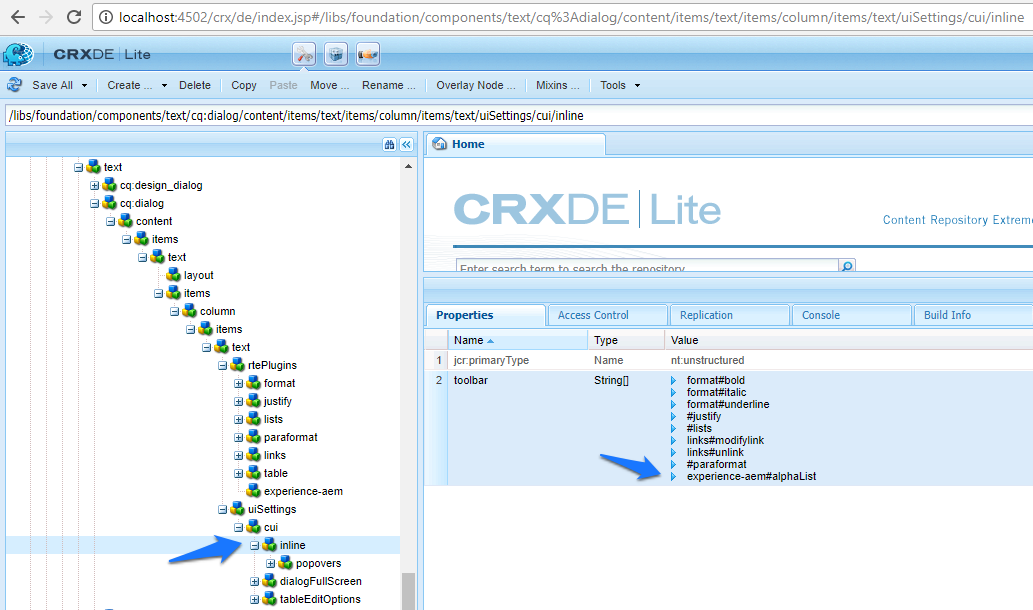The image size is (1033, 610).
Task: Open the package cube icon in top toolbar
Action: 335,54
